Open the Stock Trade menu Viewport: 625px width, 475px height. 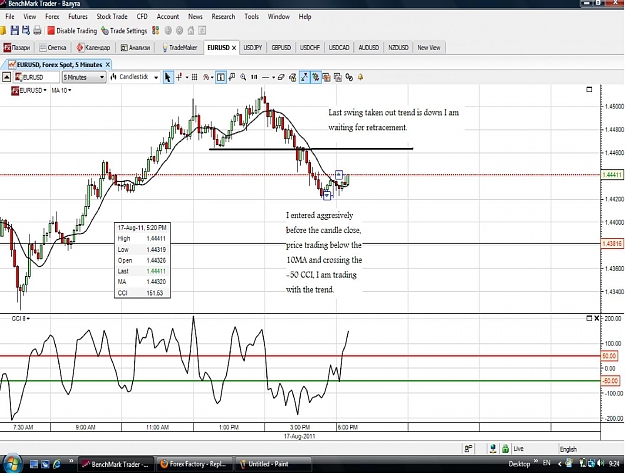[x=112, y=16]
